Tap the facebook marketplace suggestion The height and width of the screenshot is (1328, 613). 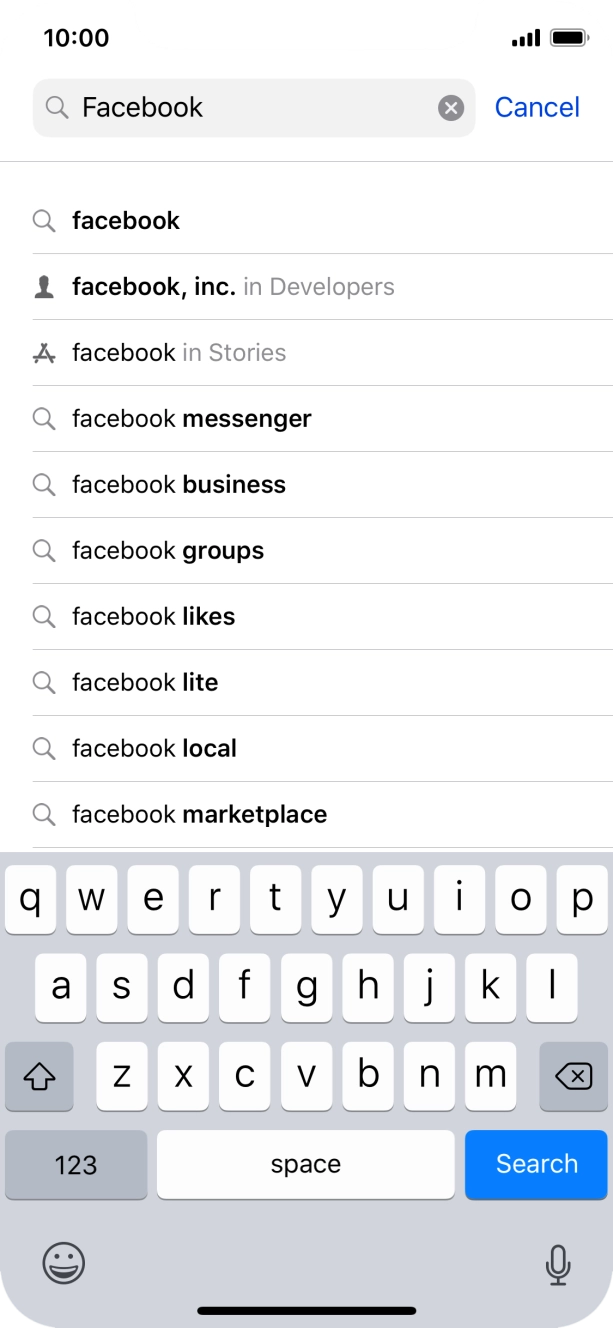pyautogui.click(x=198, y=814)
